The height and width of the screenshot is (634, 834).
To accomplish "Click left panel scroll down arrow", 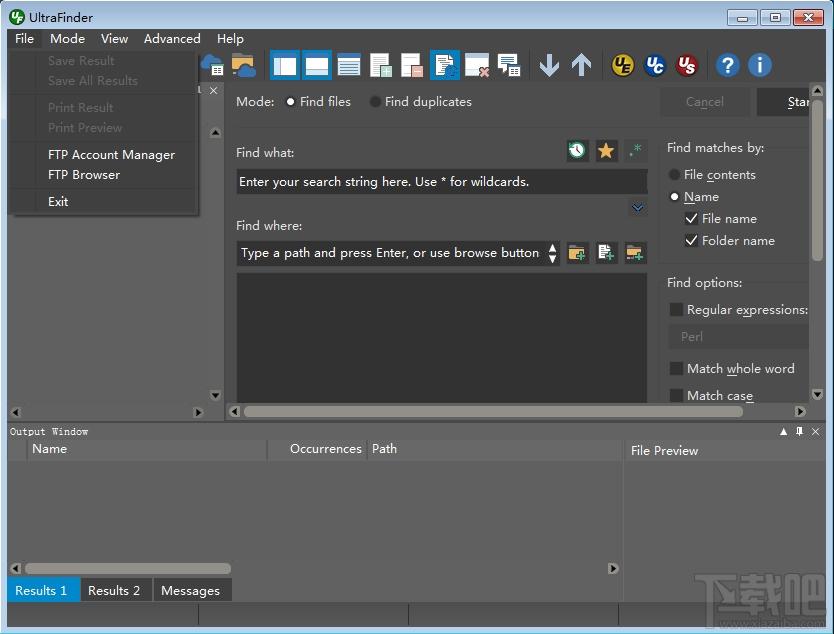I will point(215,395).
